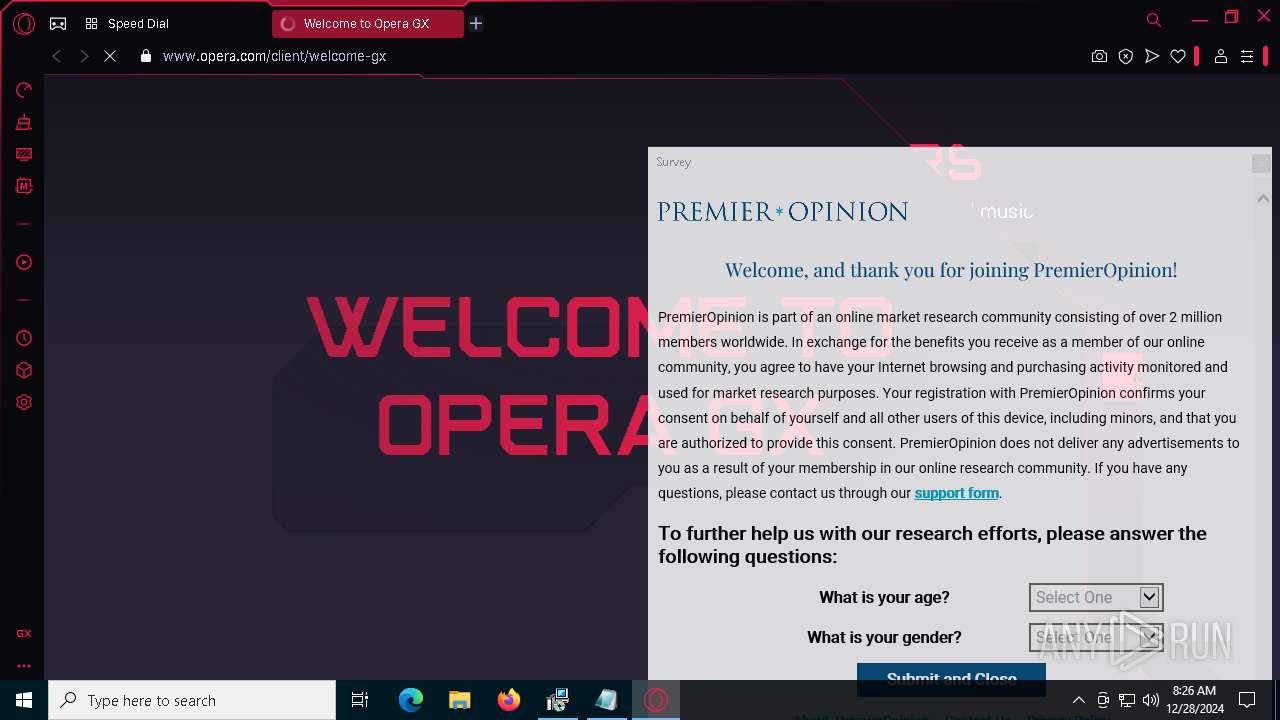Click the taskbar search box

pyautogui.click(x=192, y=700)
